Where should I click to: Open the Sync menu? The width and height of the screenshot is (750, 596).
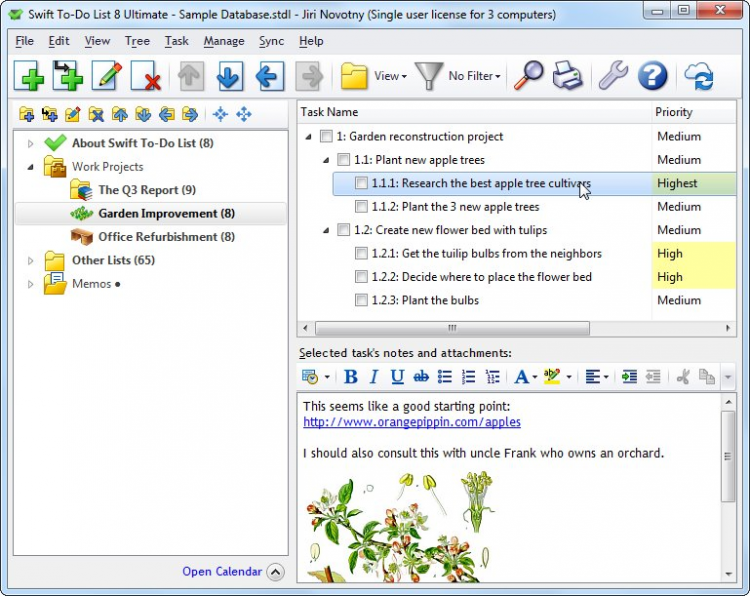pyautogui.click(x=271, y=41)
